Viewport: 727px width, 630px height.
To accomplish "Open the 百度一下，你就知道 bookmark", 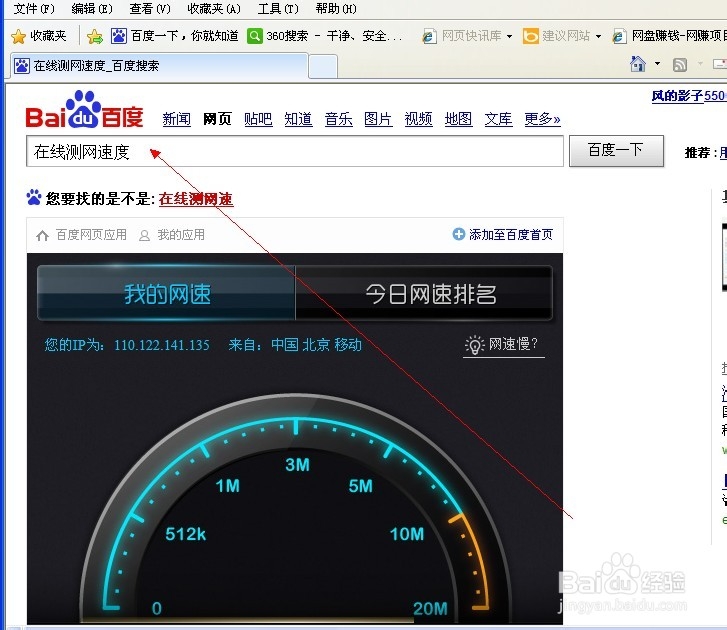I will click(x=174, y=36).
